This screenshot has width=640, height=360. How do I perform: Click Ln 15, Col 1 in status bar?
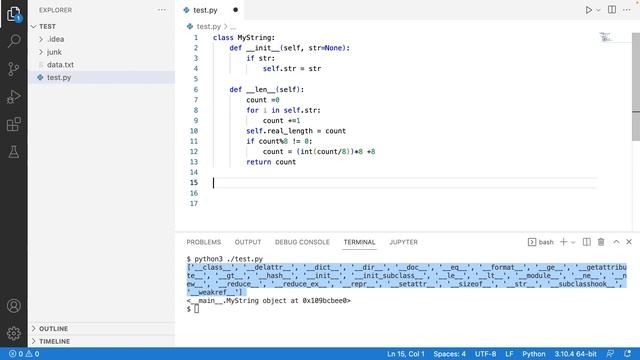[406, 354]
